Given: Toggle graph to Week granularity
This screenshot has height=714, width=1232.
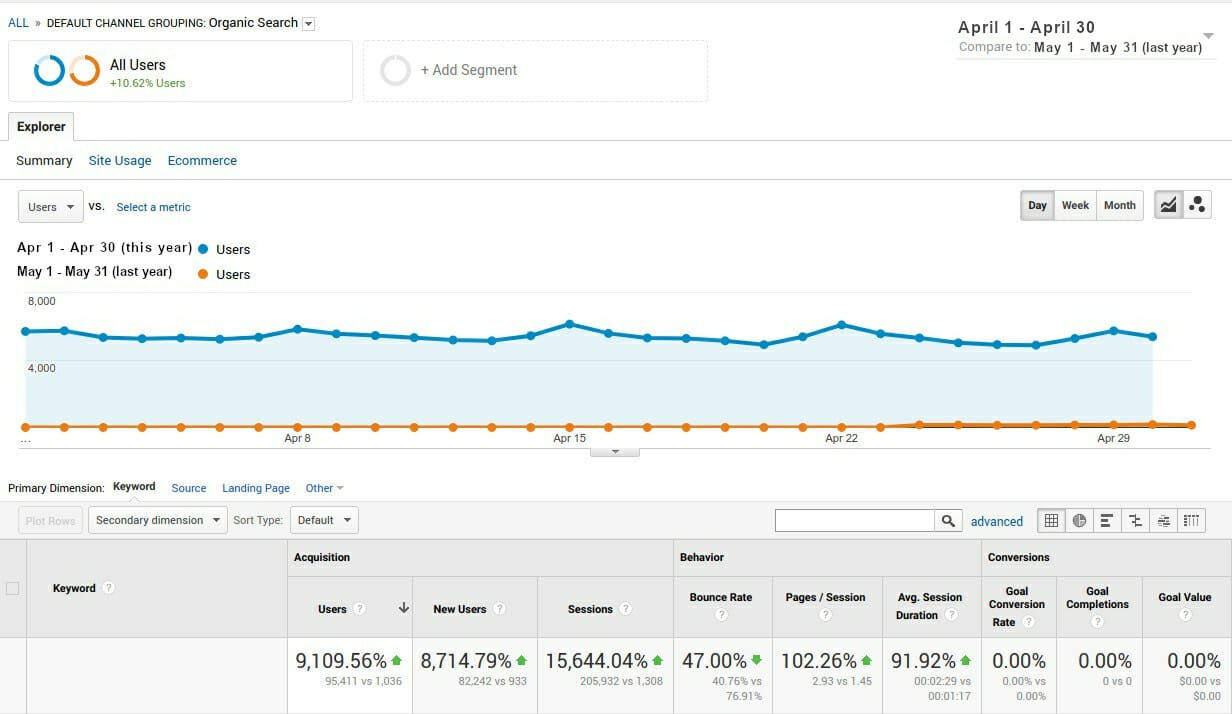Looking at the screenshot, I should pos(1075,205).
